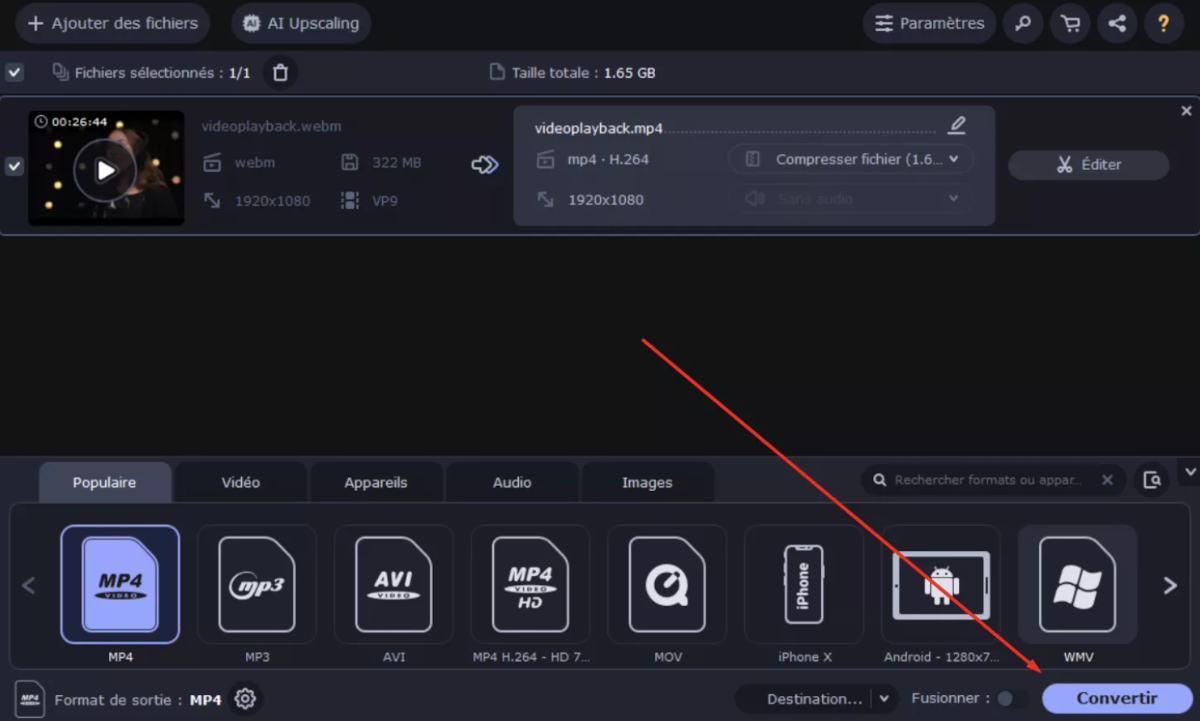Rename output file with pencil icon
Screen dimensions: 1200x721
tap(957, 125)
